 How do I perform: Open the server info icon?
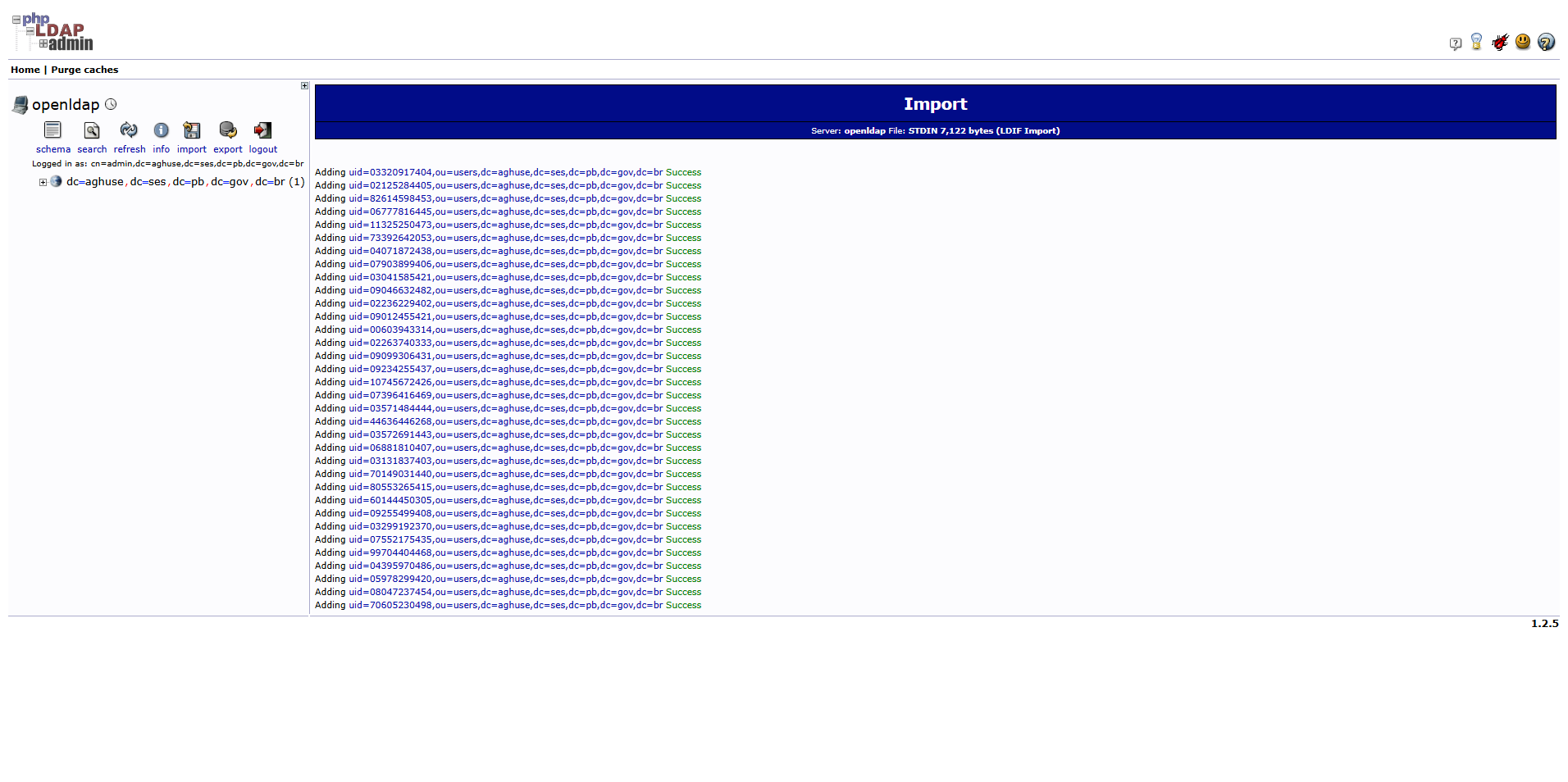click(162, 130)
